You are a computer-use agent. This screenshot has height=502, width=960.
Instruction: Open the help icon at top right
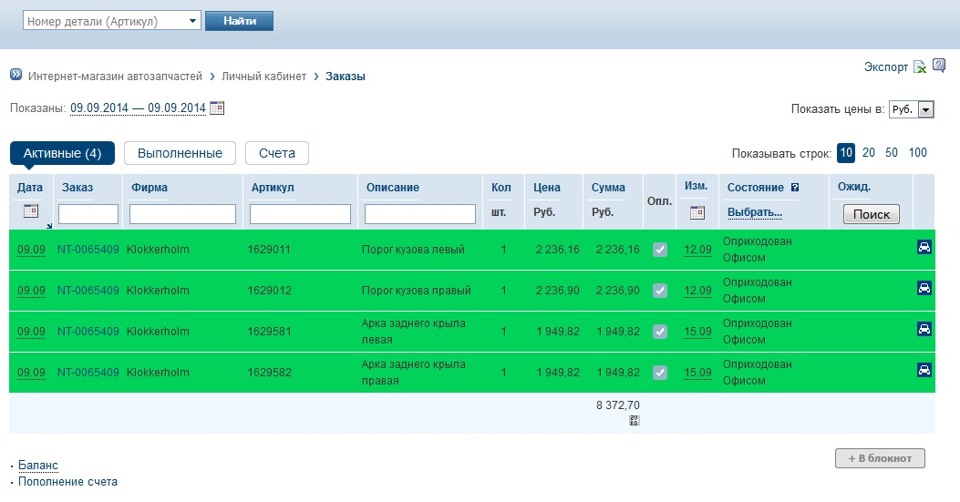point(939,65)
